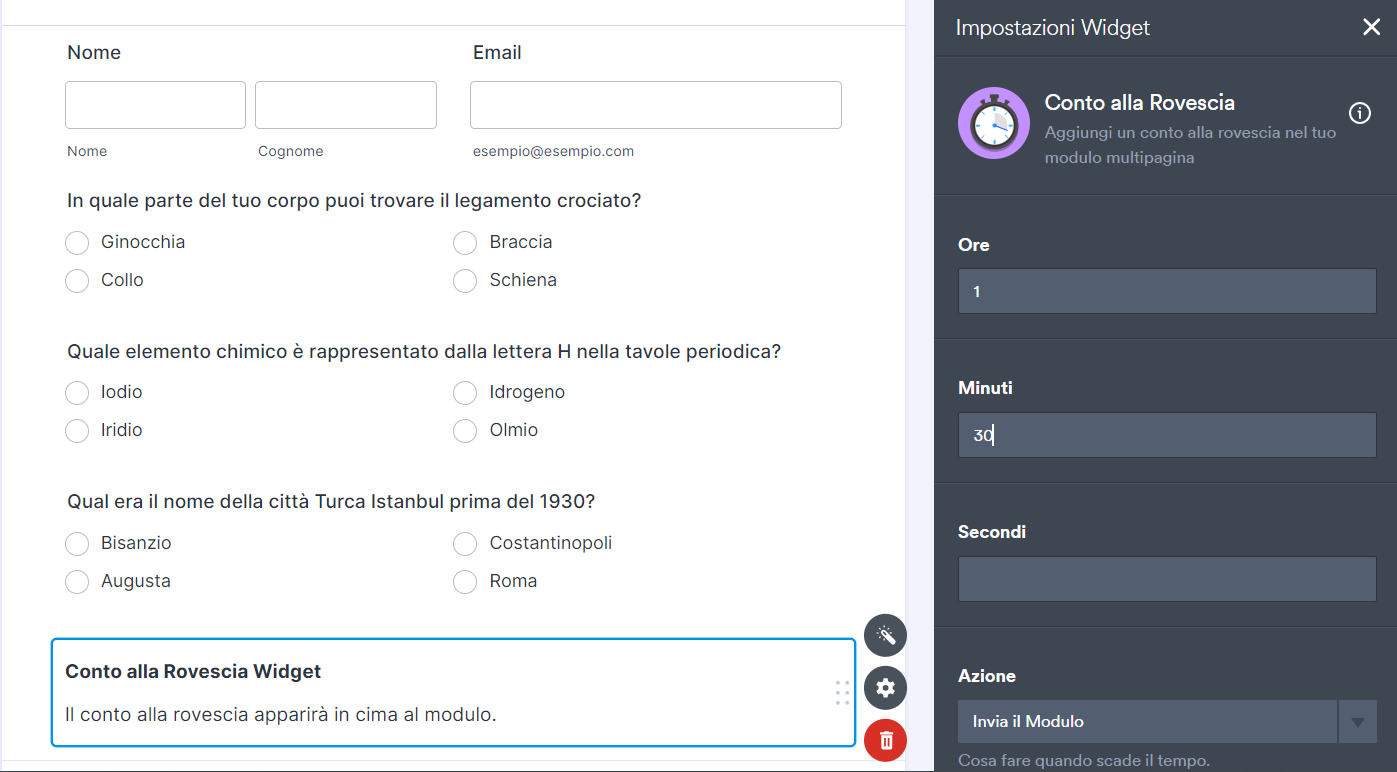Delete widget with red trash icon

tap(885, 741)
